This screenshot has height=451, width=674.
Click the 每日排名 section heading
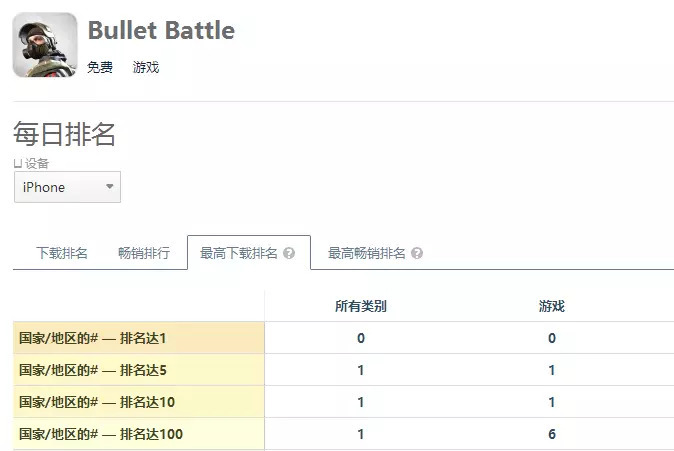click(x=64, y=134)
